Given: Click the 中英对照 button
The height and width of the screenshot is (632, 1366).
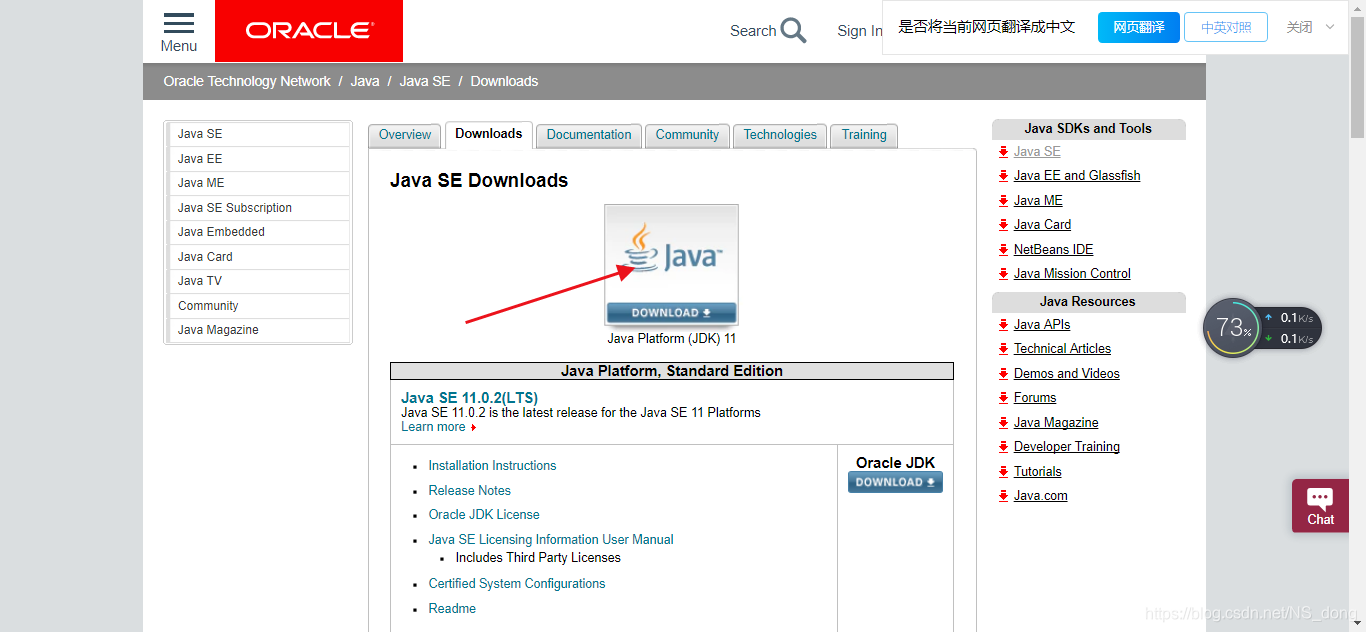Looking at the screenshot, I should [x=1226, y=27].
